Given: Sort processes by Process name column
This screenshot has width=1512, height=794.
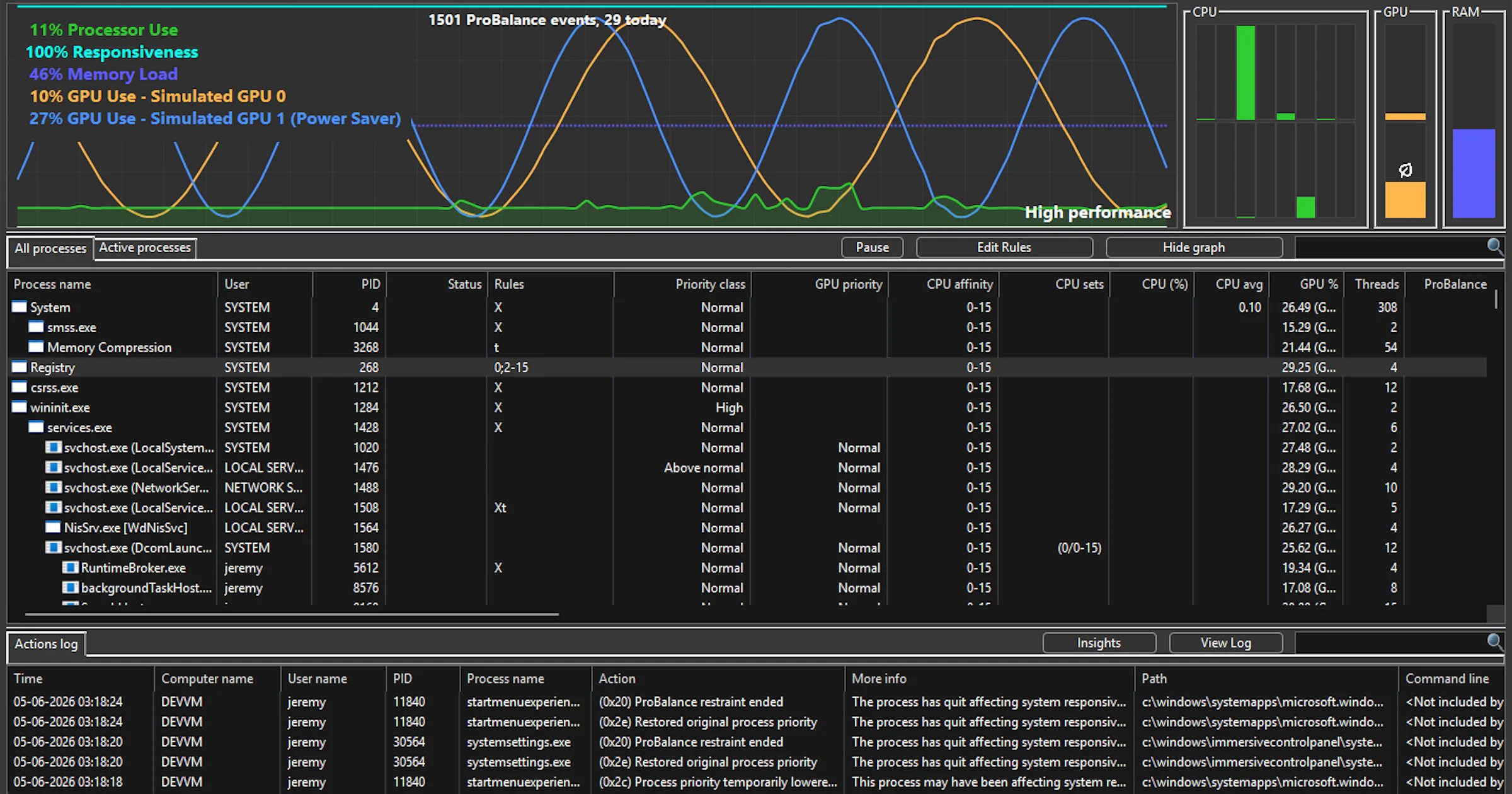Looking at the screenshot, I should (x=112, y=284).
